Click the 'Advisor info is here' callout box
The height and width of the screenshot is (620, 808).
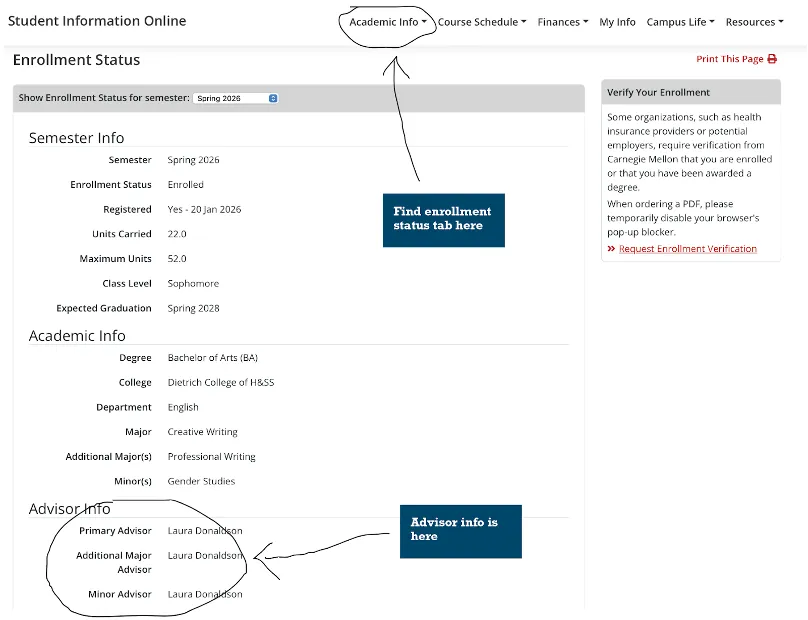pos(460,530)
